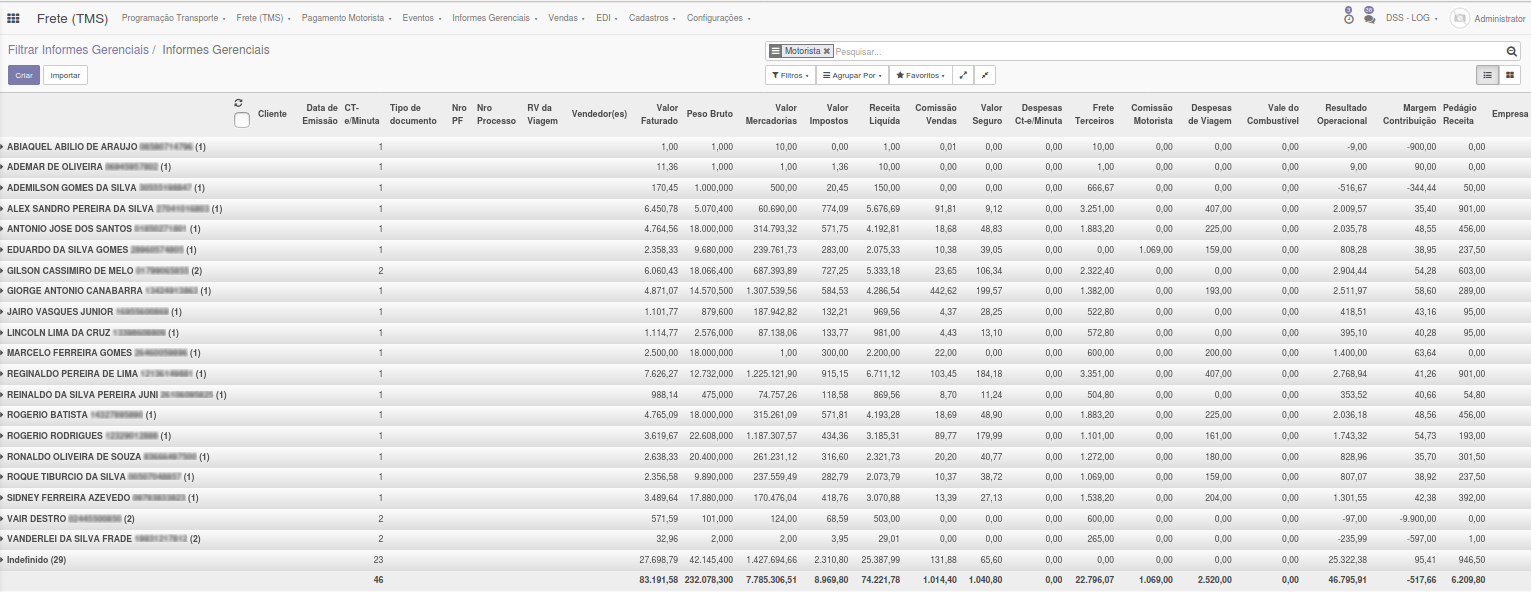Open the Pagamento Motorista menu
This screenshot has height=592, width=1531.
346,18
